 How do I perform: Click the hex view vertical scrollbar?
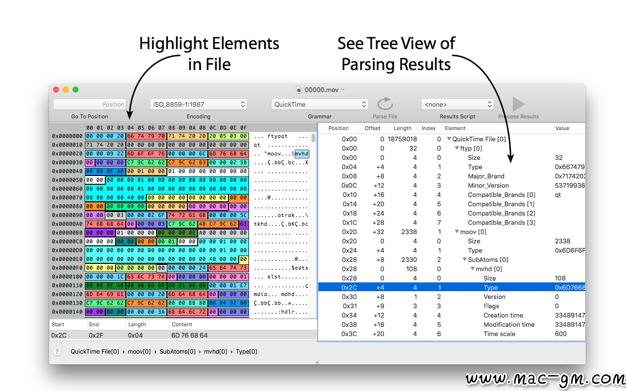tap(313, 138)
